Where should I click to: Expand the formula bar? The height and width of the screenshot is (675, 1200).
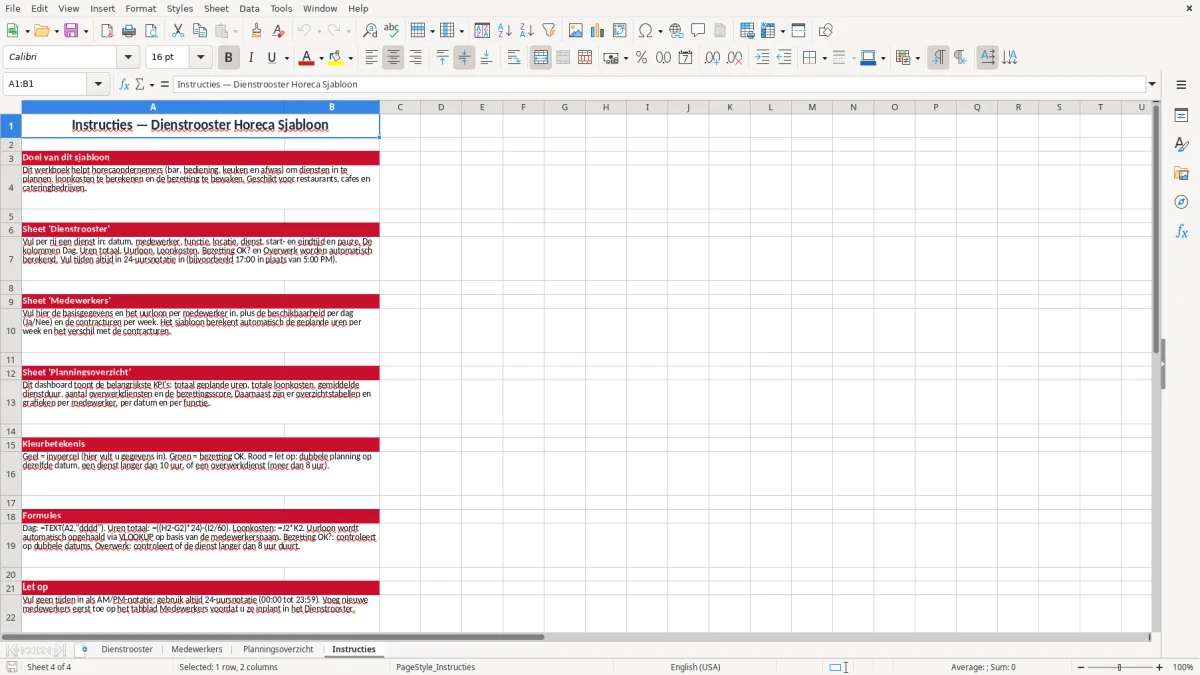1152,84
